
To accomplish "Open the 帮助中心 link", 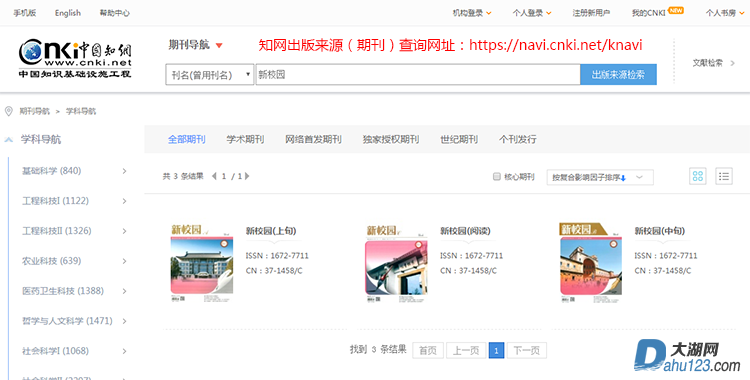I will [x=114, y=13].
